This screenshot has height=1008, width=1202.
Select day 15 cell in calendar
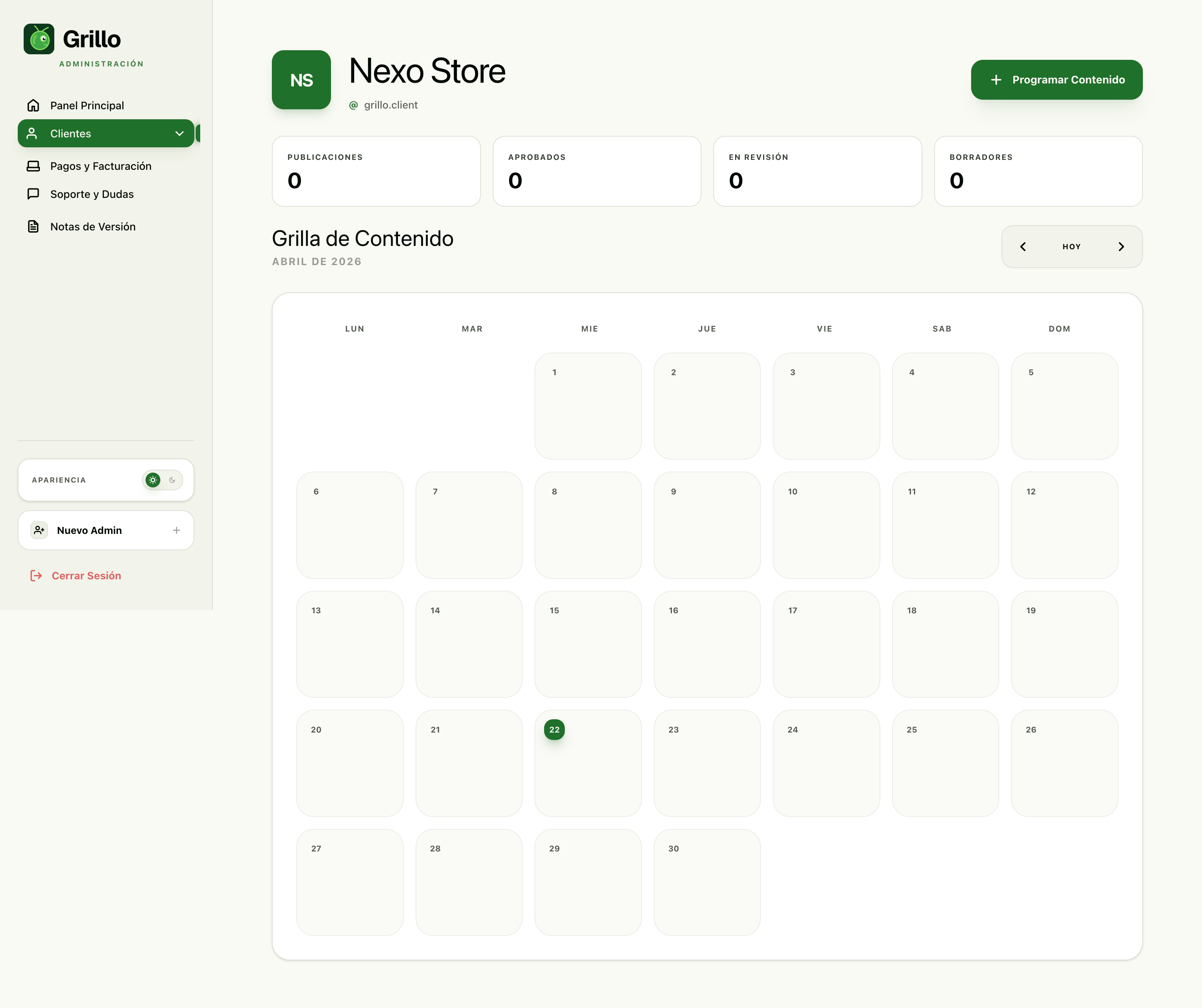point(588,644)
